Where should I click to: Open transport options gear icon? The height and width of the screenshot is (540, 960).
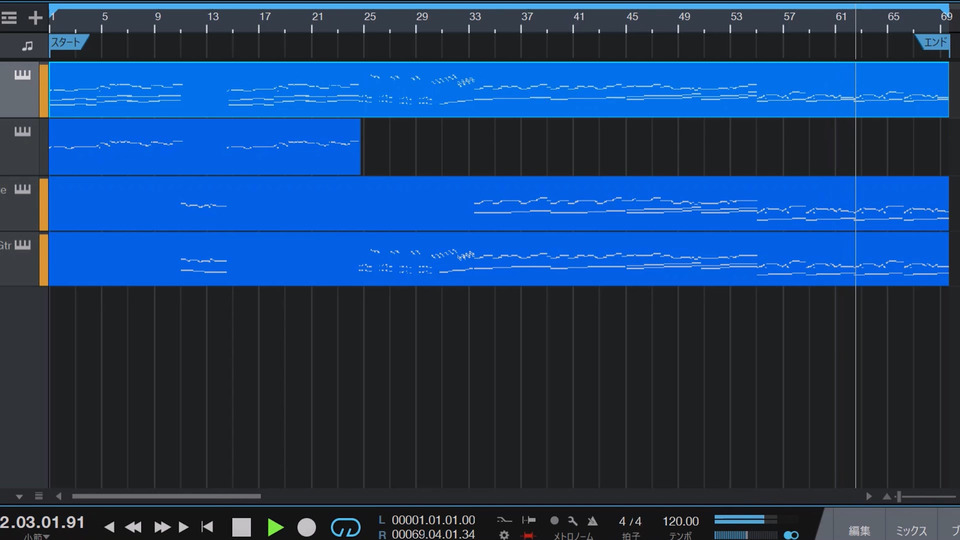(504, 535)
